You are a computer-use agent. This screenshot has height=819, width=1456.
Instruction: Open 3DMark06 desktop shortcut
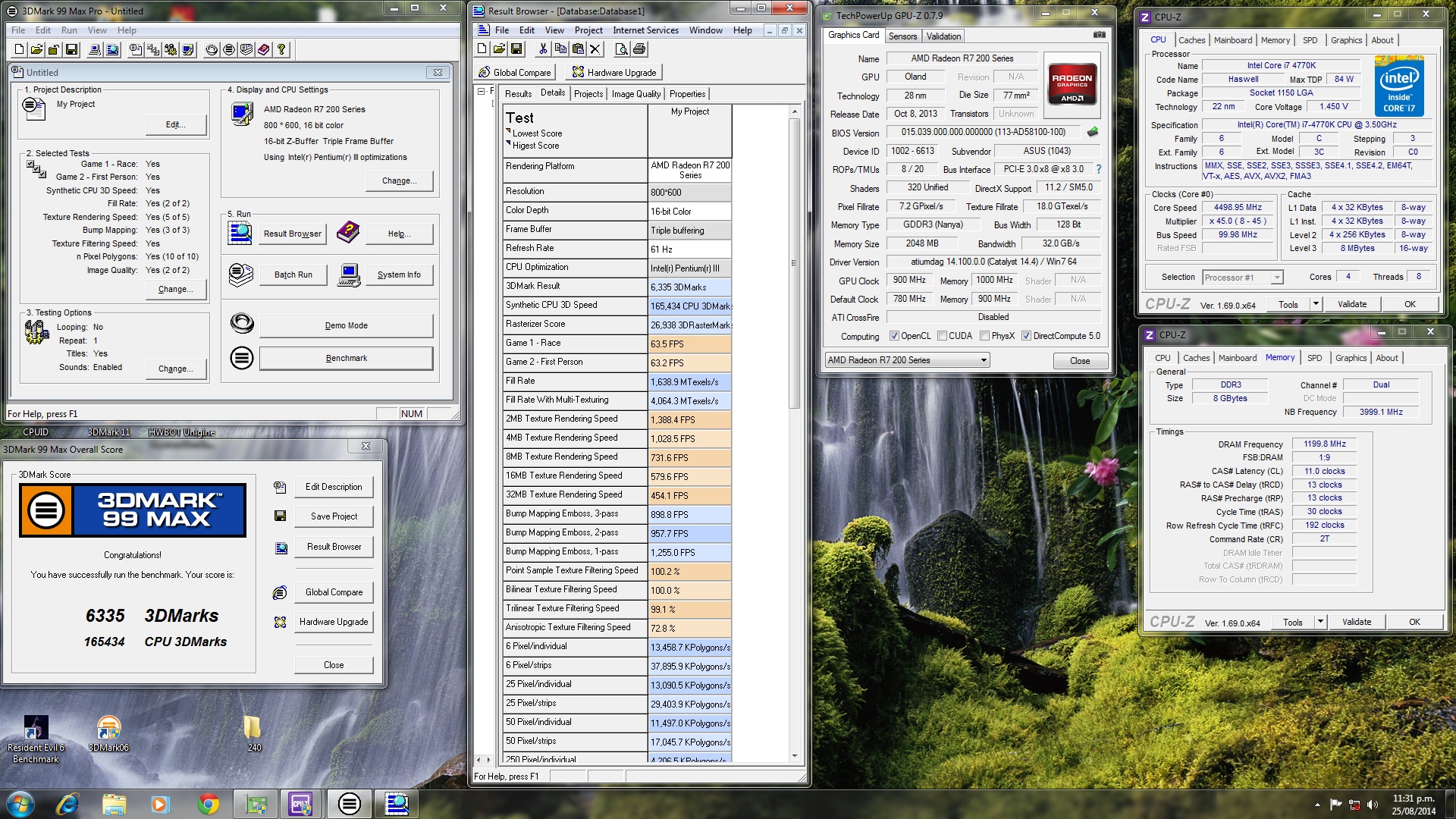pyautogui.click(x=108, y=734)
